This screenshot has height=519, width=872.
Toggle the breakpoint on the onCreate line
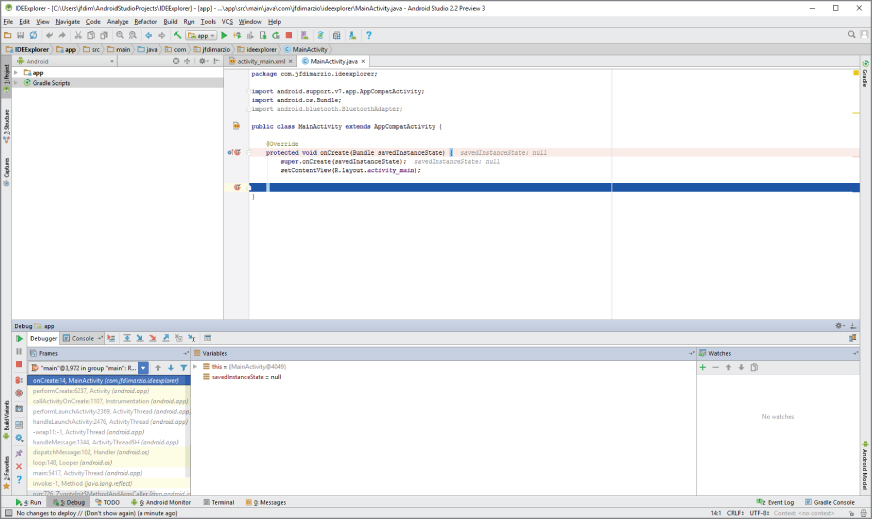237,153
